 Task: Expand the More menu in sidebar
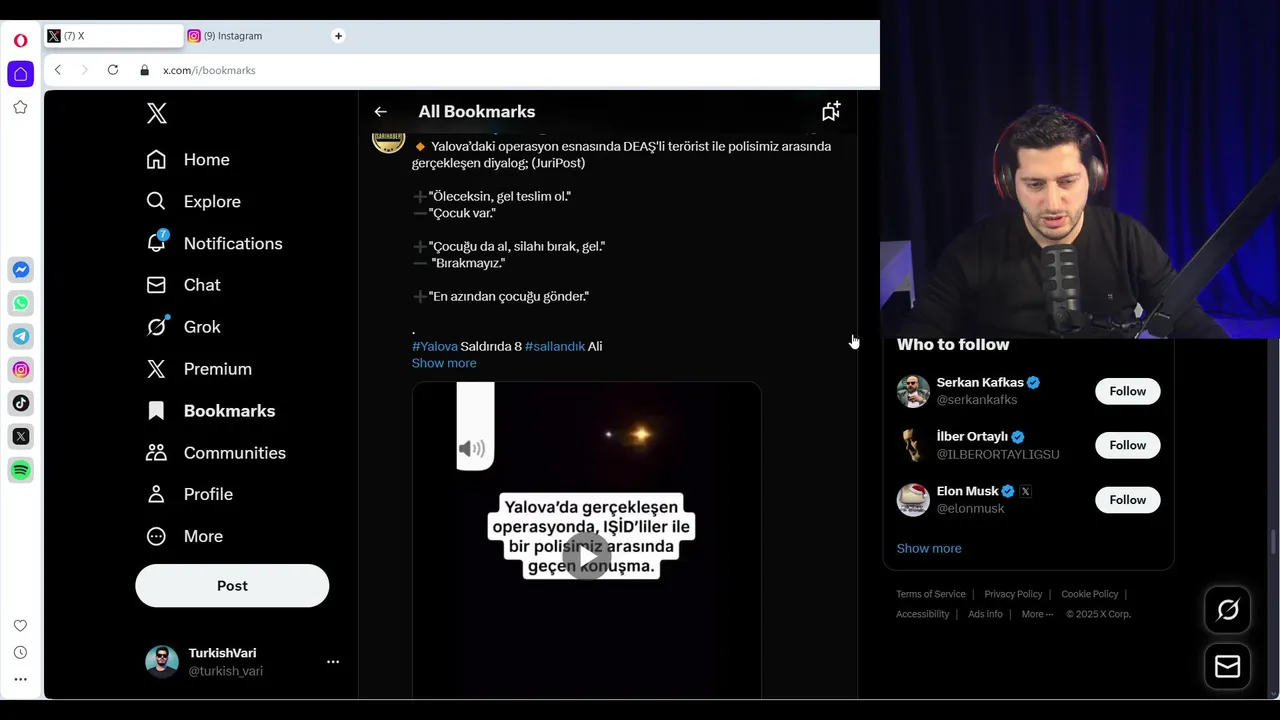pos(184,536)
